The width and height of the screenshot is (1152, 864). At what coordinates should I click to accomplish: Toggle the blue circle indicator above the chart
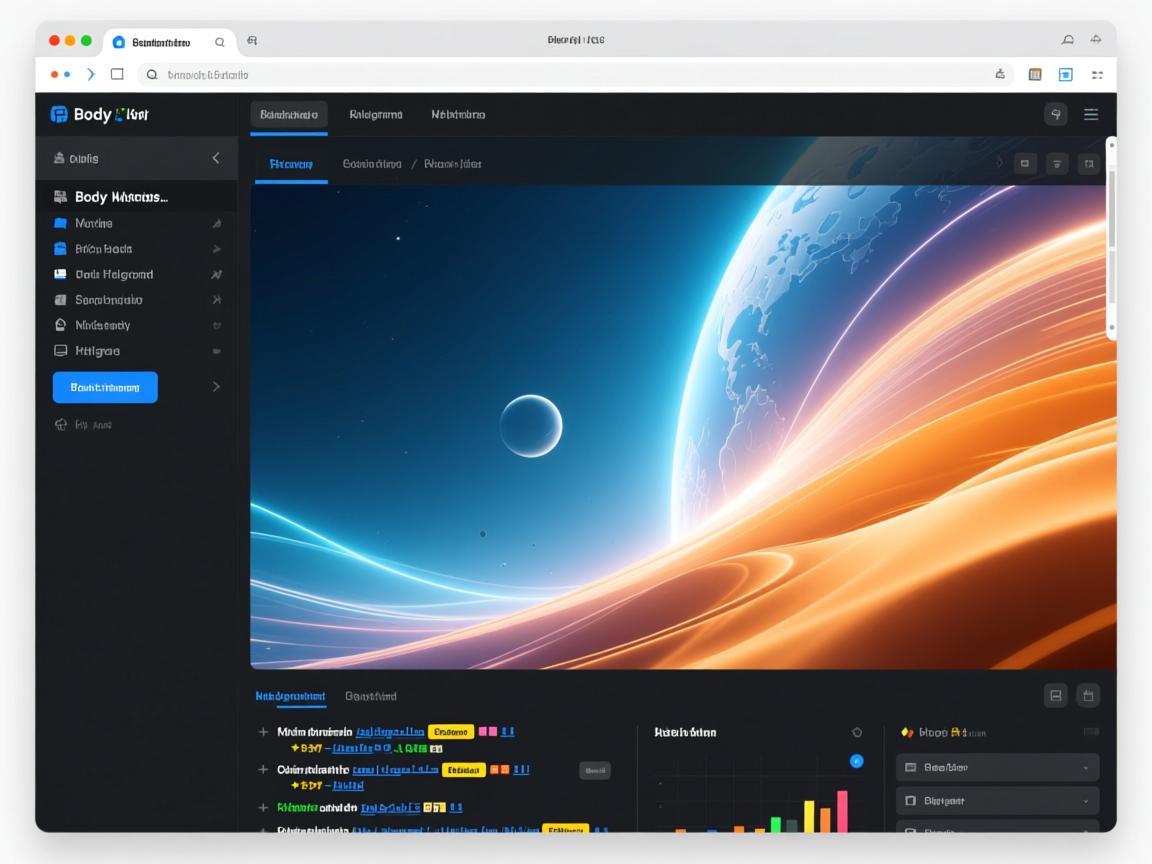coord(856,761)
